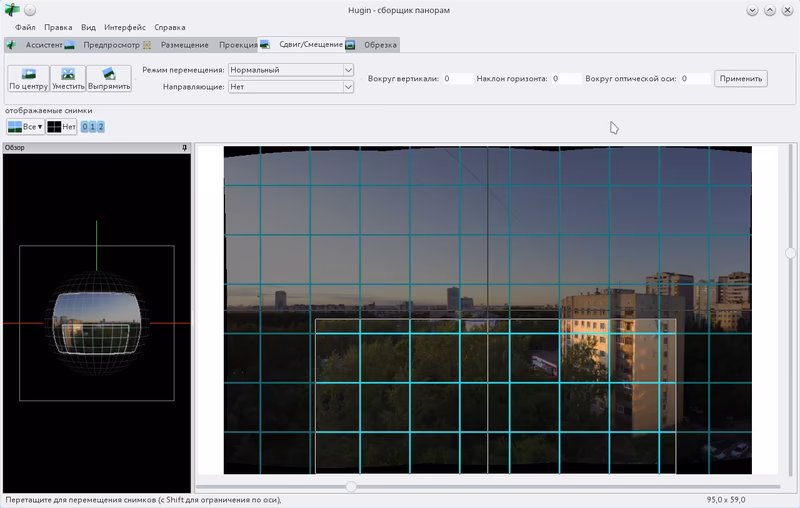Pin the Обзор overview panel
The height and width of the screenshot is (508, 800).
click(x=184, y=148)
